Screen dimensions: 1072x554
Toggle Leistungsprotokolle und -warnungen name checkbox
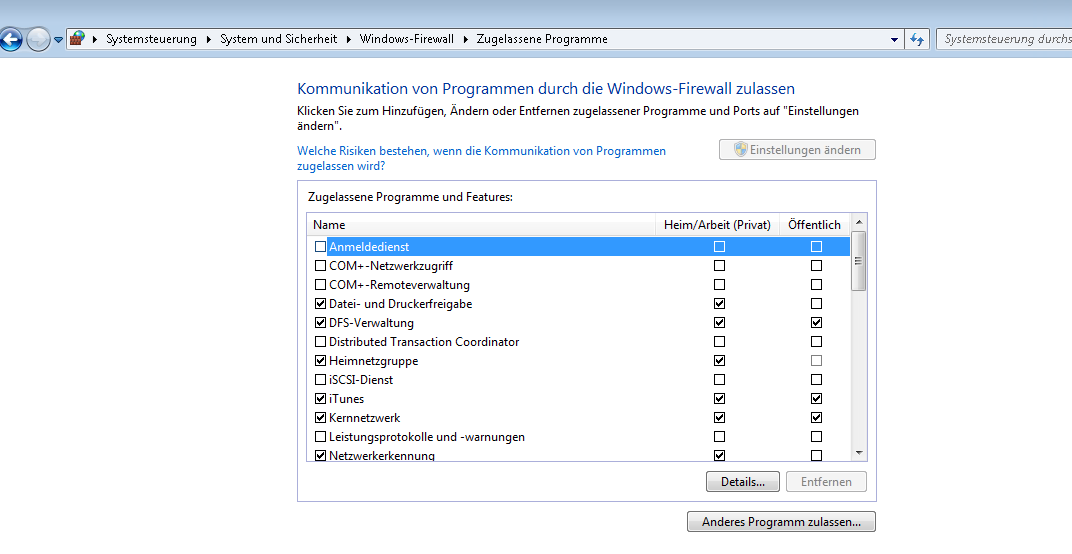320,436
